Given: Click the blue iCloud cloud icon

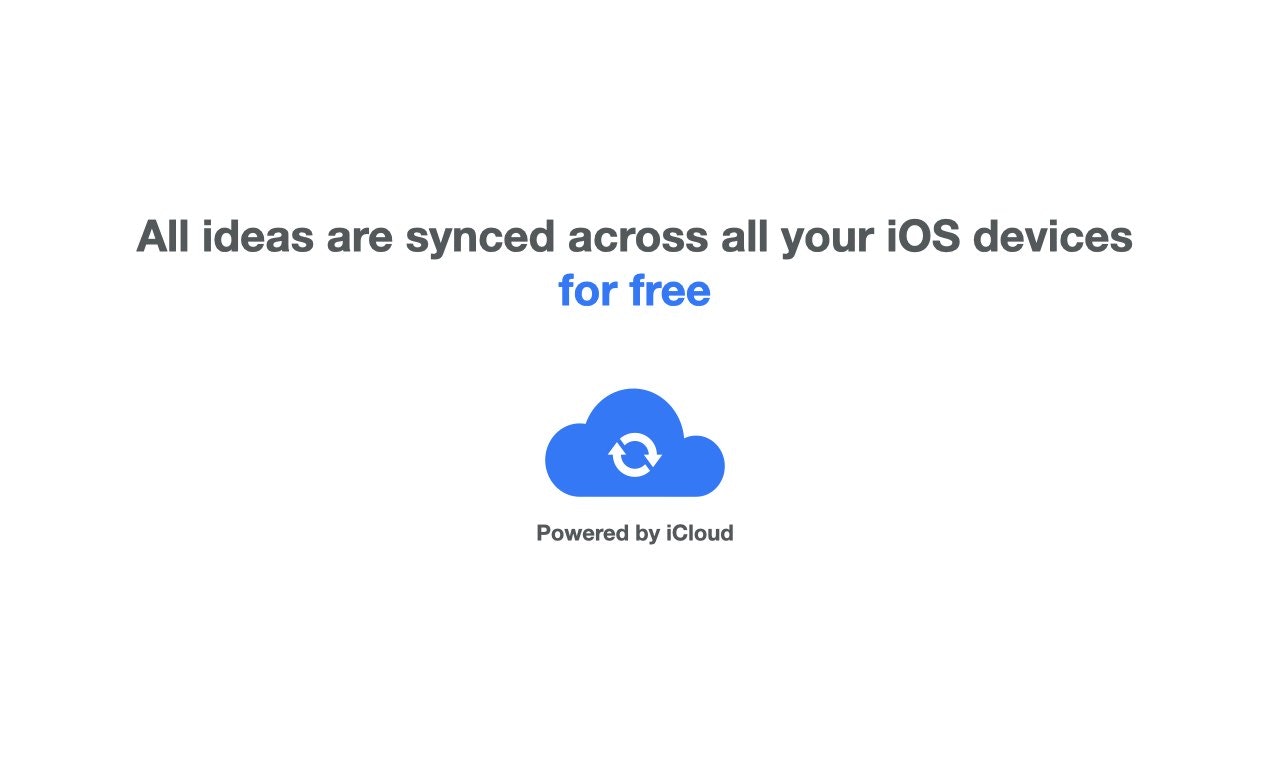Looking at the screenshot, I should [634, 442].
